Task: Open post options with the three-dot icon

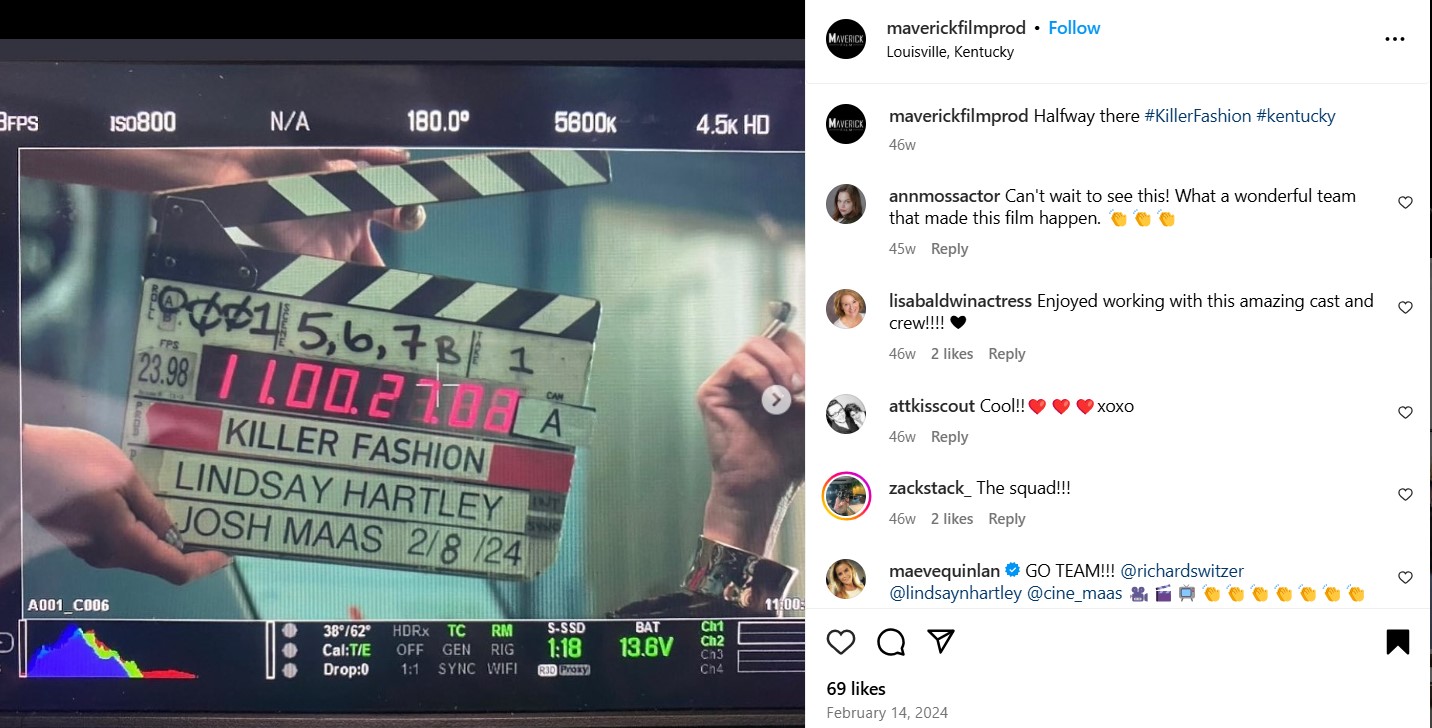Action: click(1395, 39)
